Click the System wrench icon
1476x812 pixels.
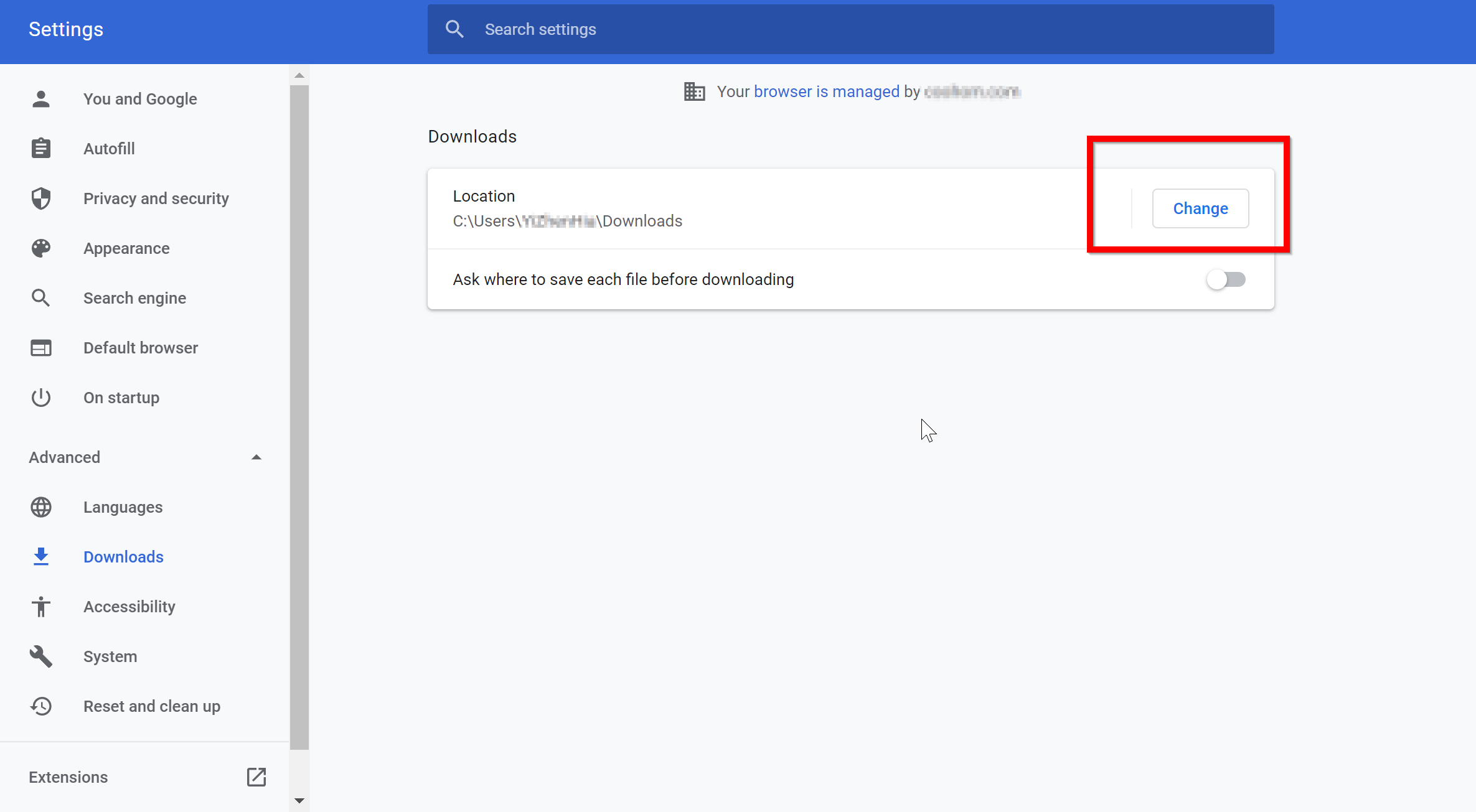pyautogui.click(x=41, y=656)
